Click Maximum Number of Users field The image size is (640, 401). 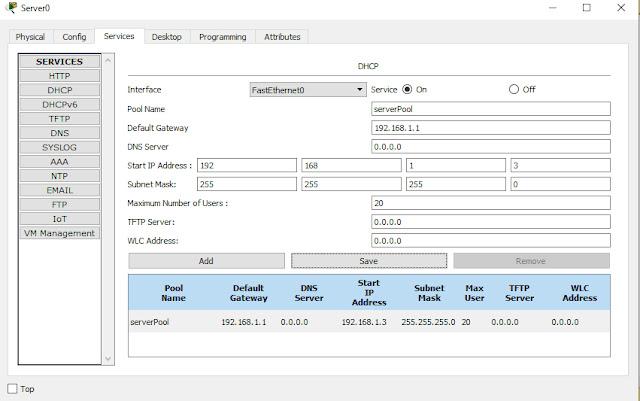pos(491,203)
